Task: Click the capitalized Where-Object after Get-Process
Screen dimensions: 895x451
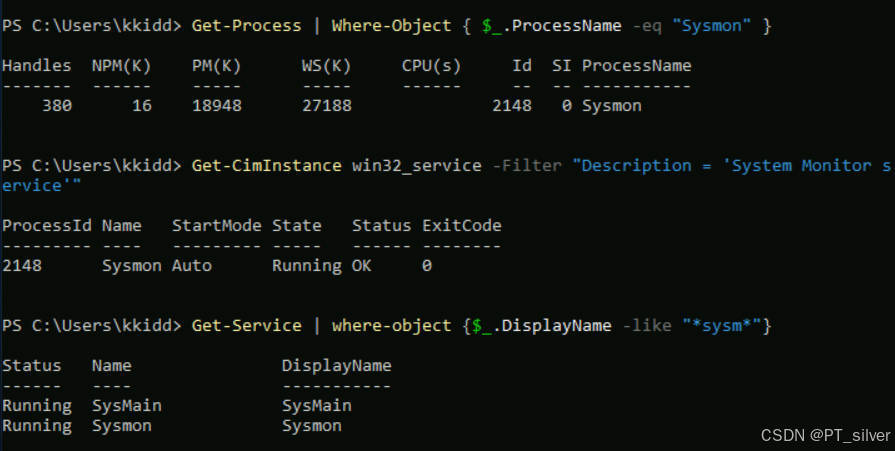Action: pos(391,26)
